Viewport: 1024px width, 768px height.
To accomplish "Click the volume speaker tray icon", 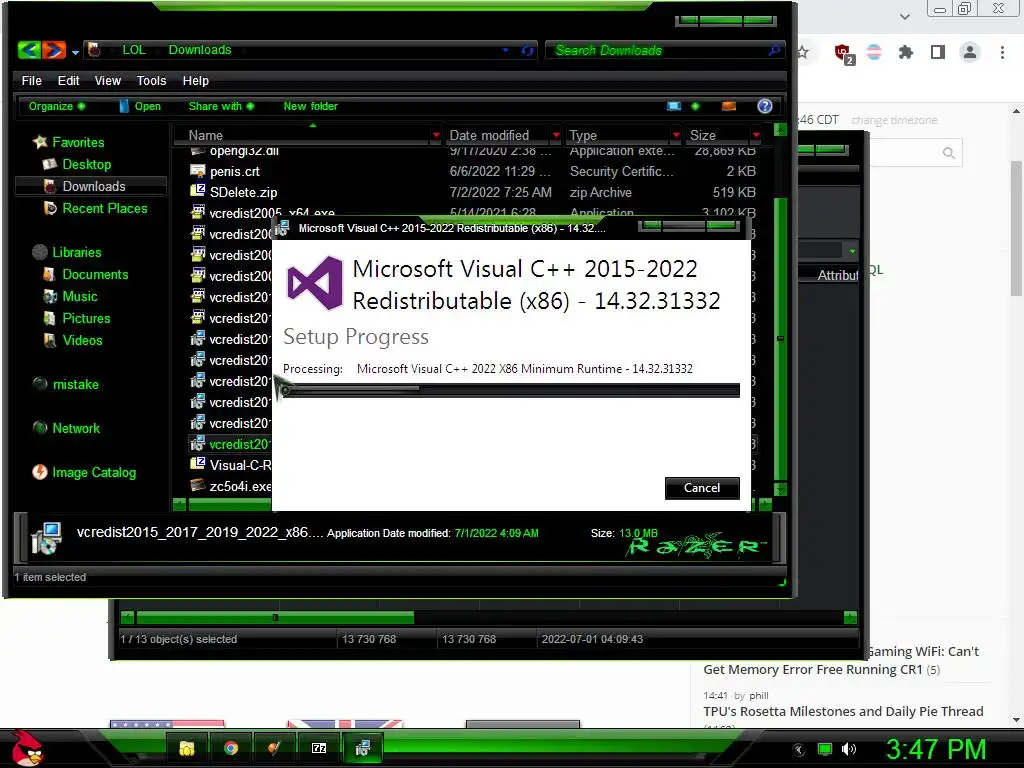I will tap(849, 749).
